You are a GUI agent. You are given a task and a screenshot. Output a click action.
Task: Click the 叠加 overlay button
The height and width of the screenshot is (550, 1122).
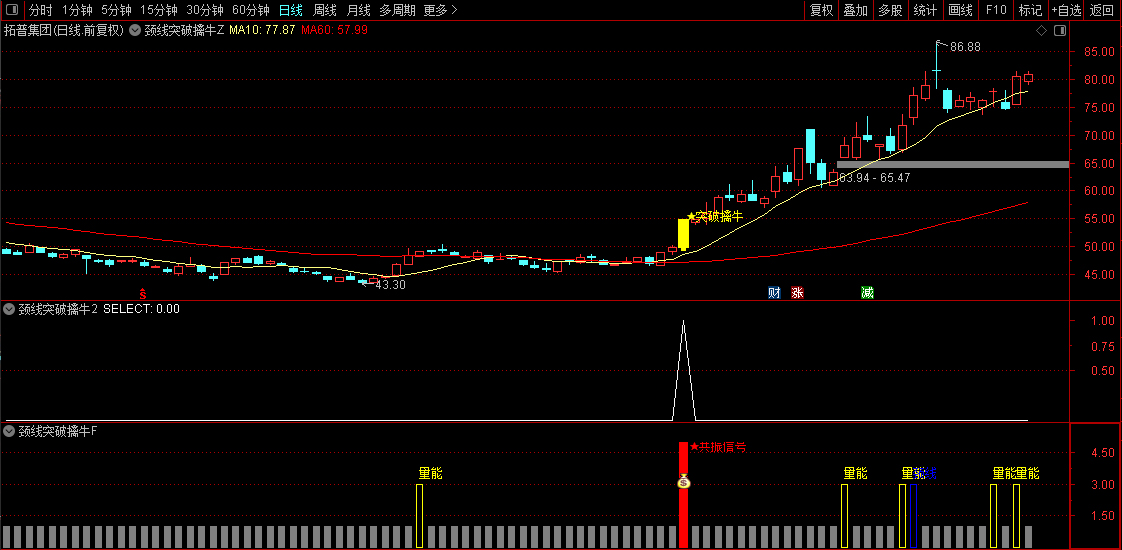pyautogui.click(x=856, y=10)
